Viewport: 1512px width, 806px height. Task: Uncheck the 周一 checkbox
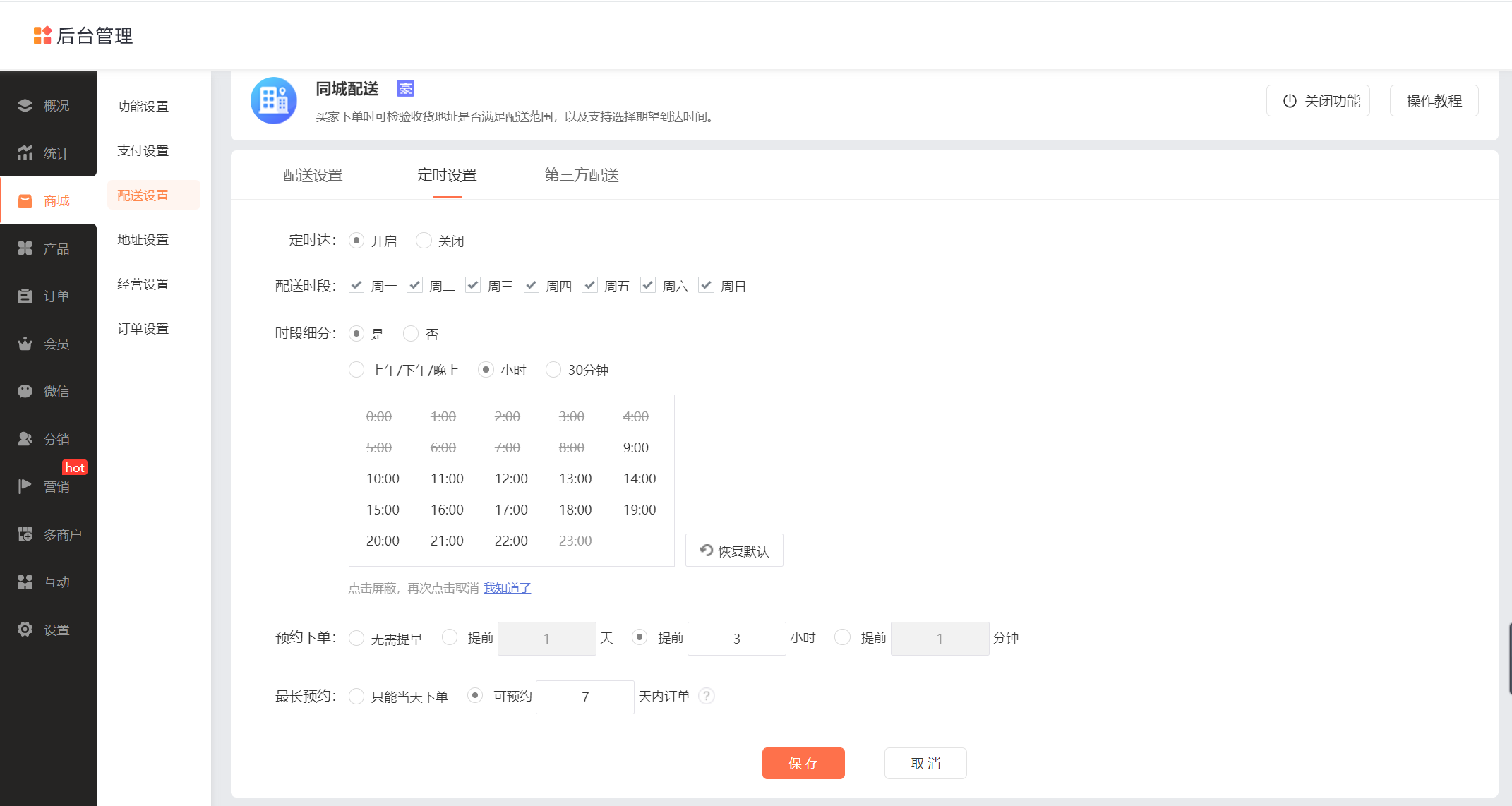tap(356, 285)
